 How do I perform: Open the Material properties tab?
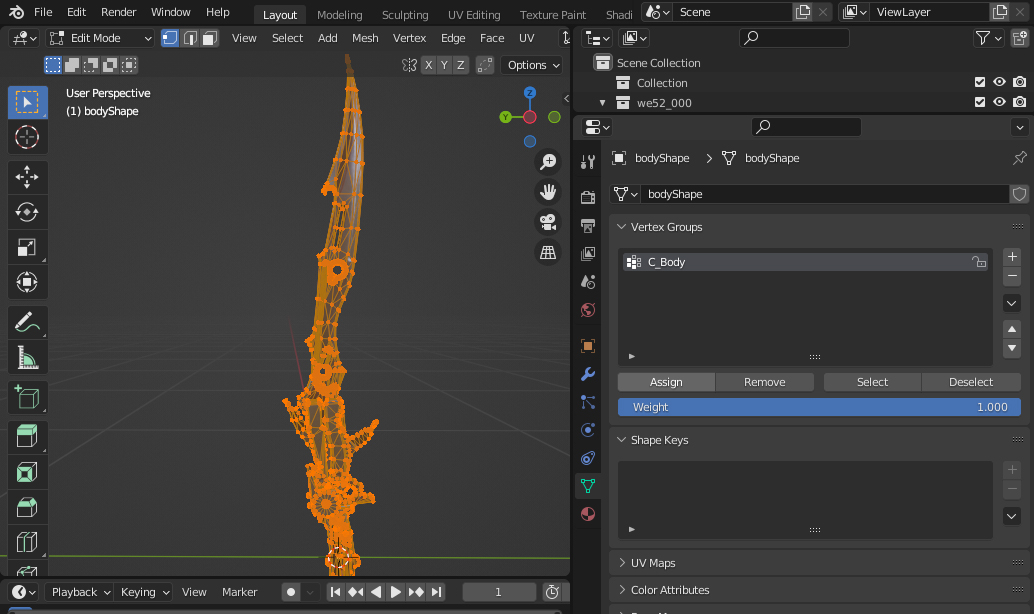pos(588,514)
